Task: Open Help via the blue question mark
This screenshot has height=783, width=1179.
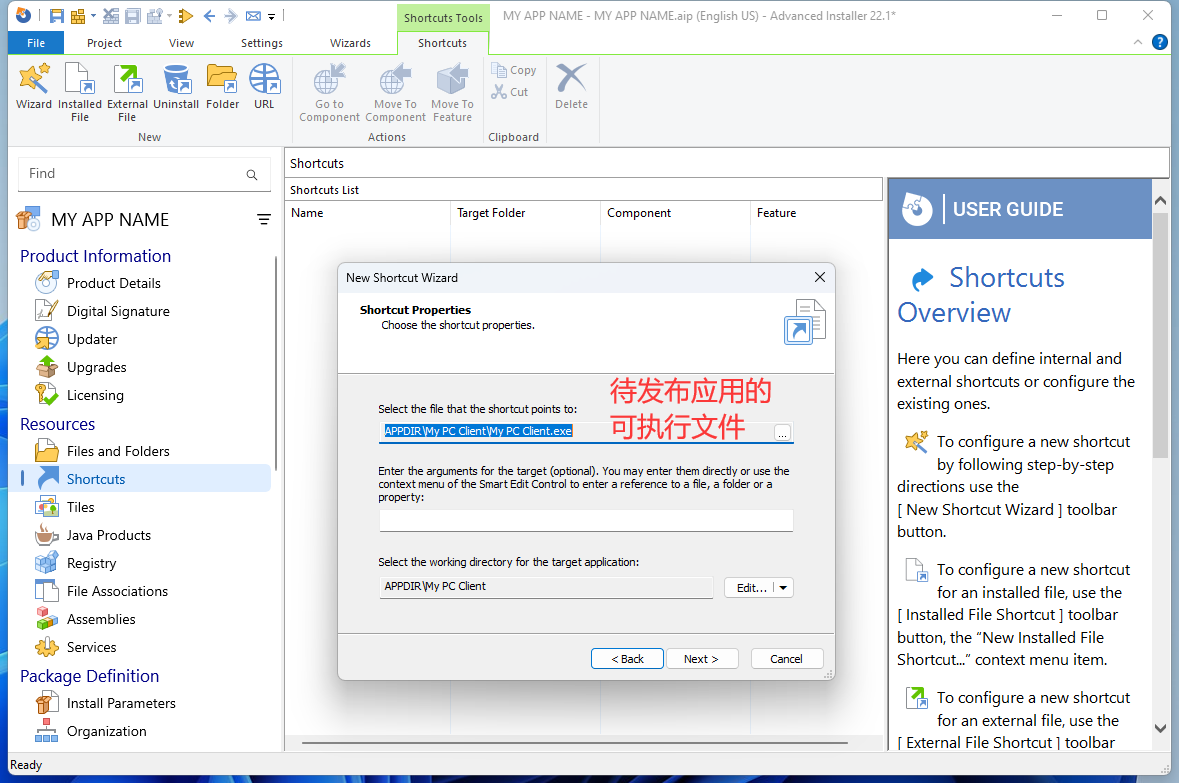Action: pos(1160,43)
